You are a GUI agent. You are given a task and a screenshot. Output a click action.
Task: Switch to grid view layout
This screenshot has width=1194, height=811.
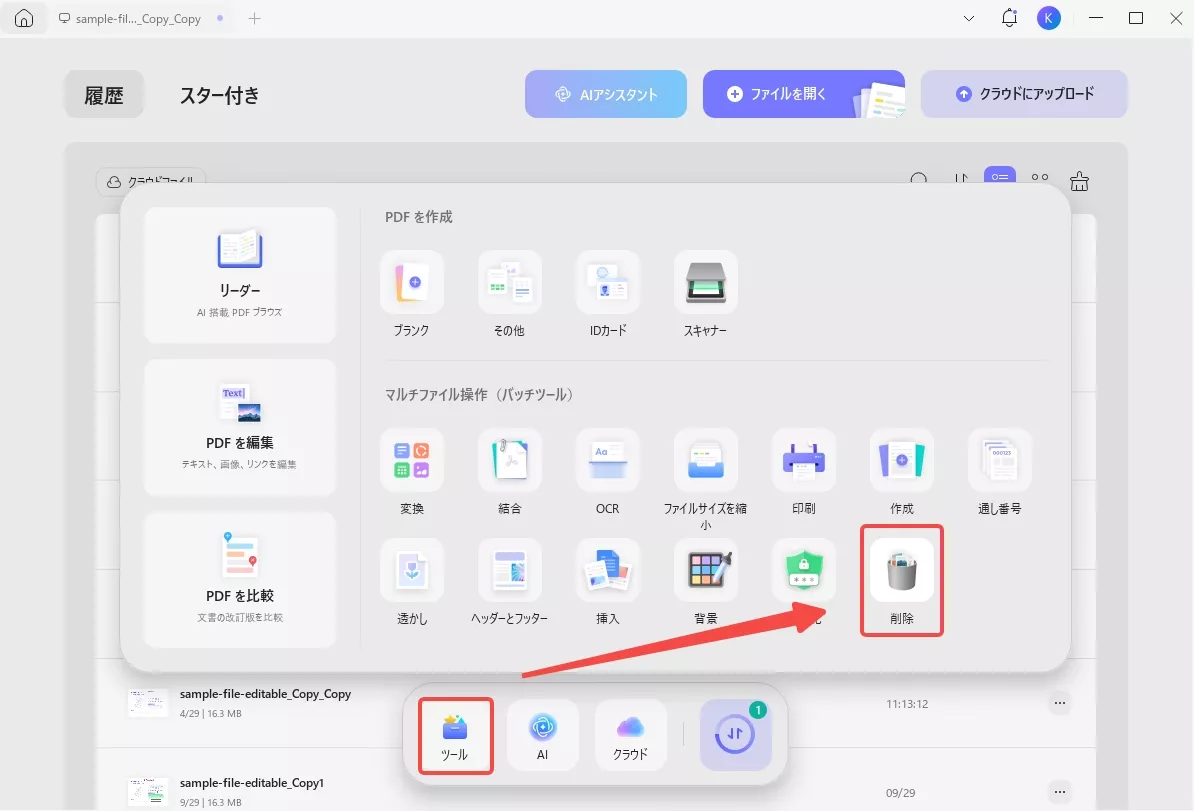[1039, 178]
